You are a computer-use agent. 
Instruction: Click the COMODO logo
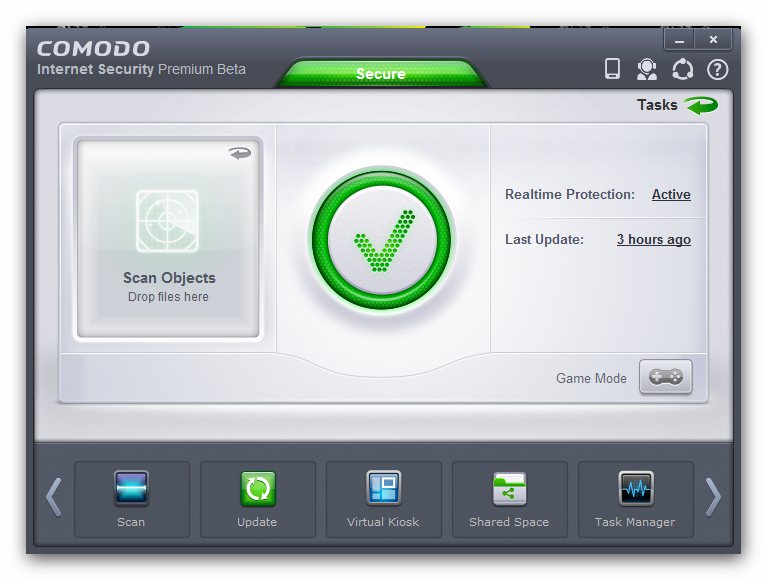pos(93,48)
